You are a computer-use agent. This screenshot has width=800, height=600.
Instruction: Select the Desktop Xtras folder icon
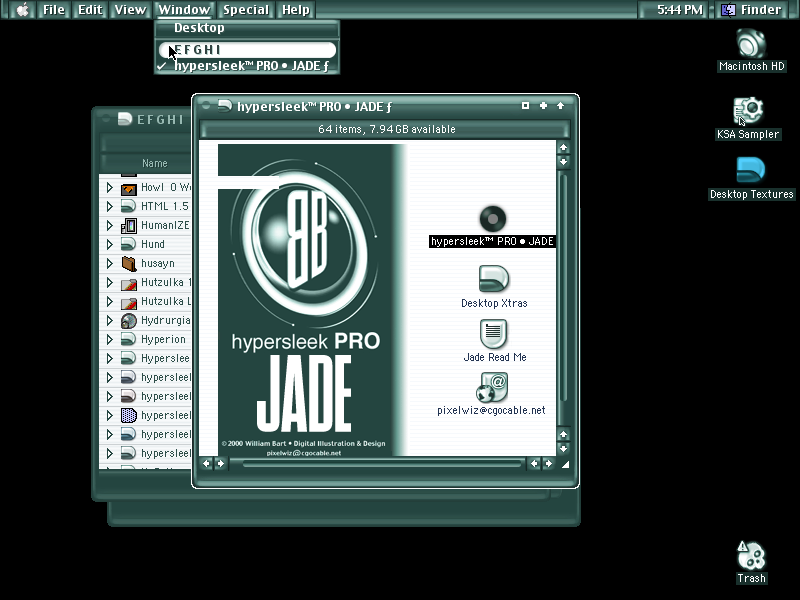493,279
